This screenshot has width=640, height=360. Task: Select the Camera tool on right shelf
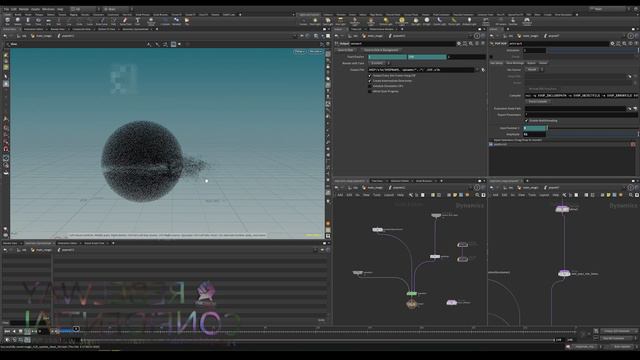303,21
